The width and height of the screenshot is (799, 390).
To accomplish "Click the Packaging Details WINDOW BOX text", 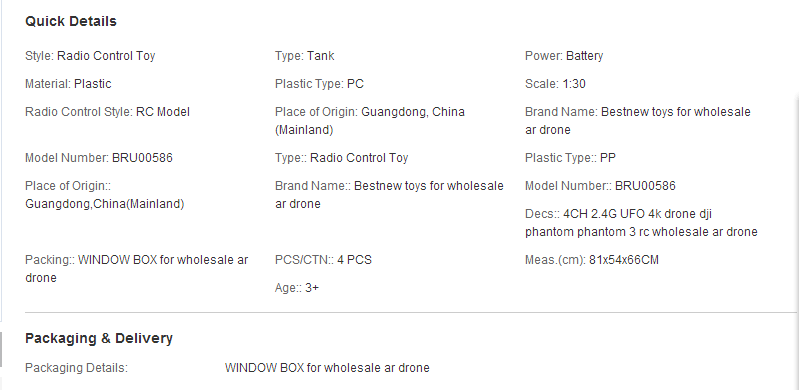I will pos(327,368).
